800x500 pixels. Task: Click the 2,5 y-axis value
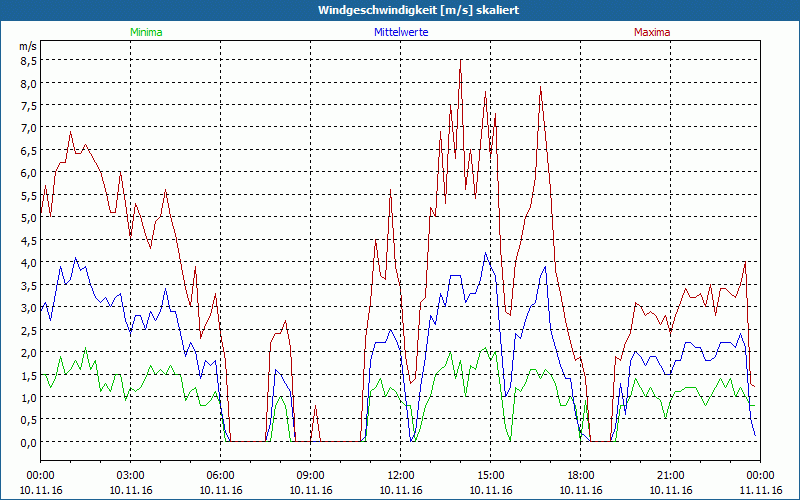click(29, 330)
